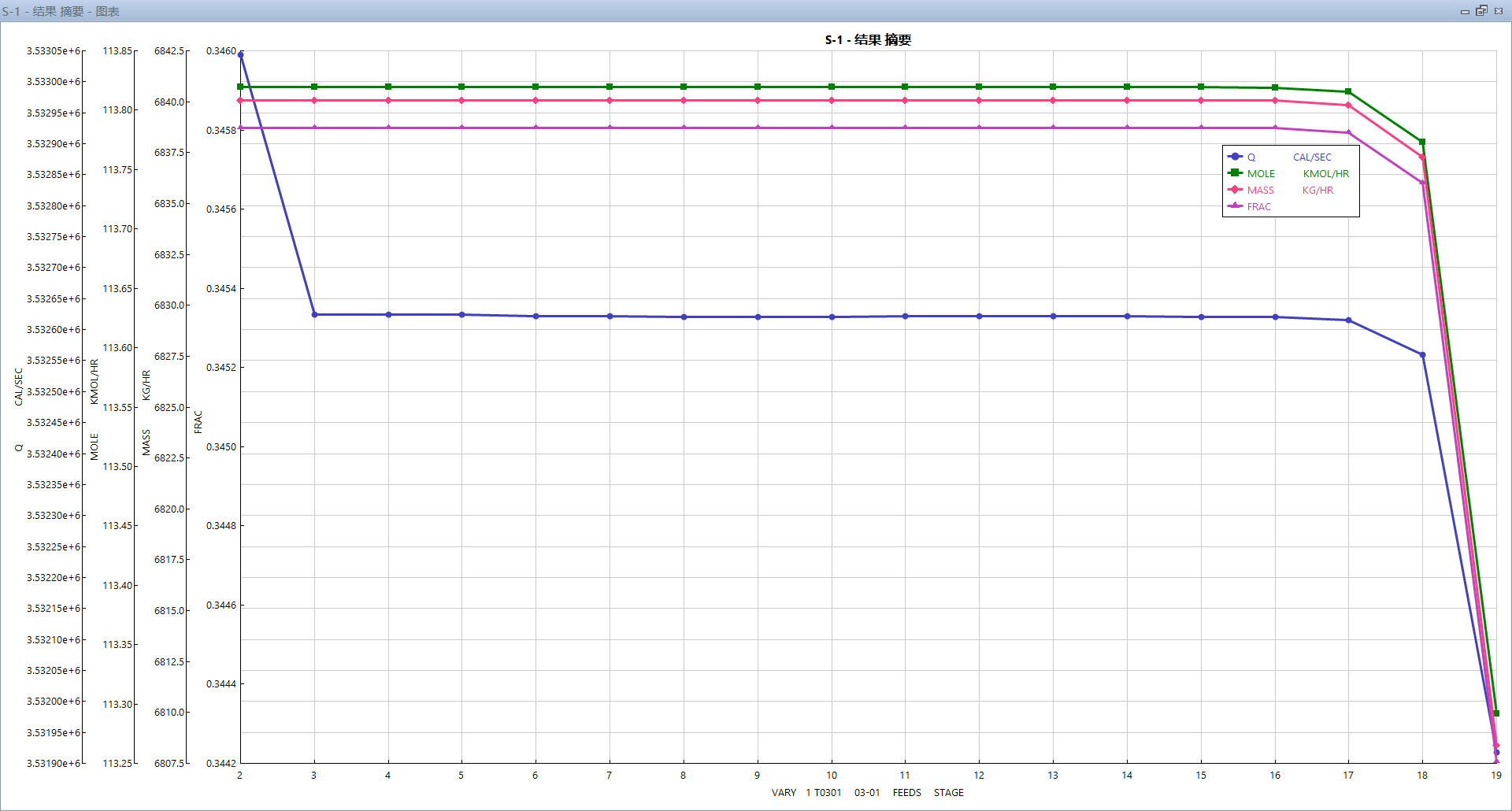Image resolution: width=1512 pixels, height=811 pixels.
Task: Click the FRAC axis value 0.3450
Action: click(x=221, y=447)
